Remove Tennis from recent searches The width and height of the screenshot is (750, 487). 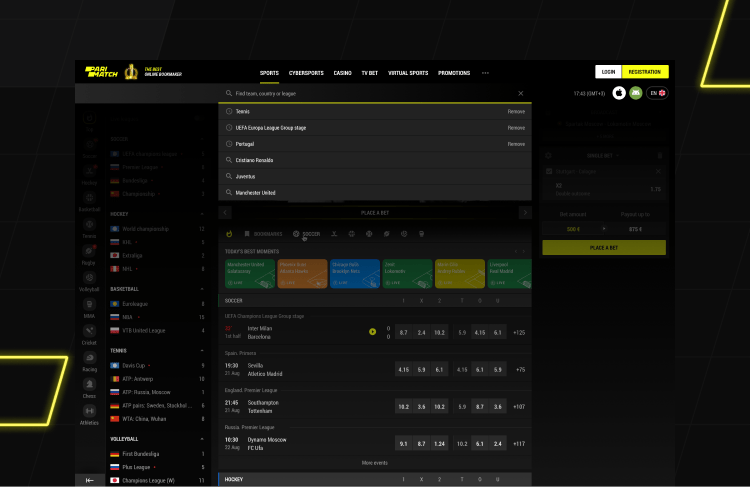[515, 112]
